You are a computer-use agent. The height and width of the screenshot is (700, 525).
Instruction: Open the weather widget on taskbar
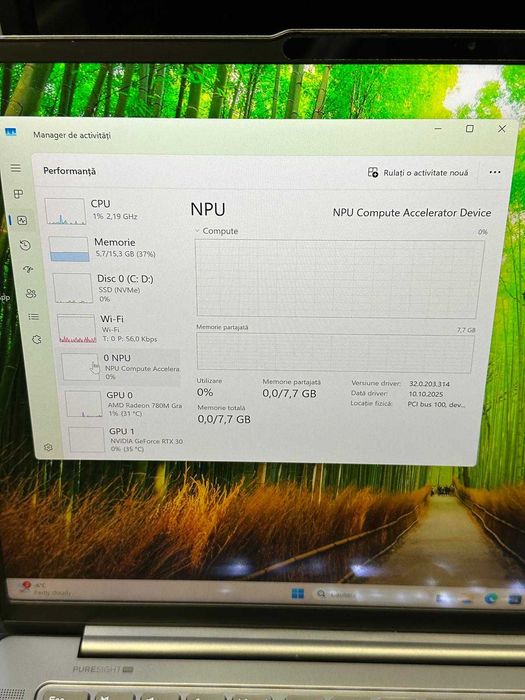[x=44, y=588]
